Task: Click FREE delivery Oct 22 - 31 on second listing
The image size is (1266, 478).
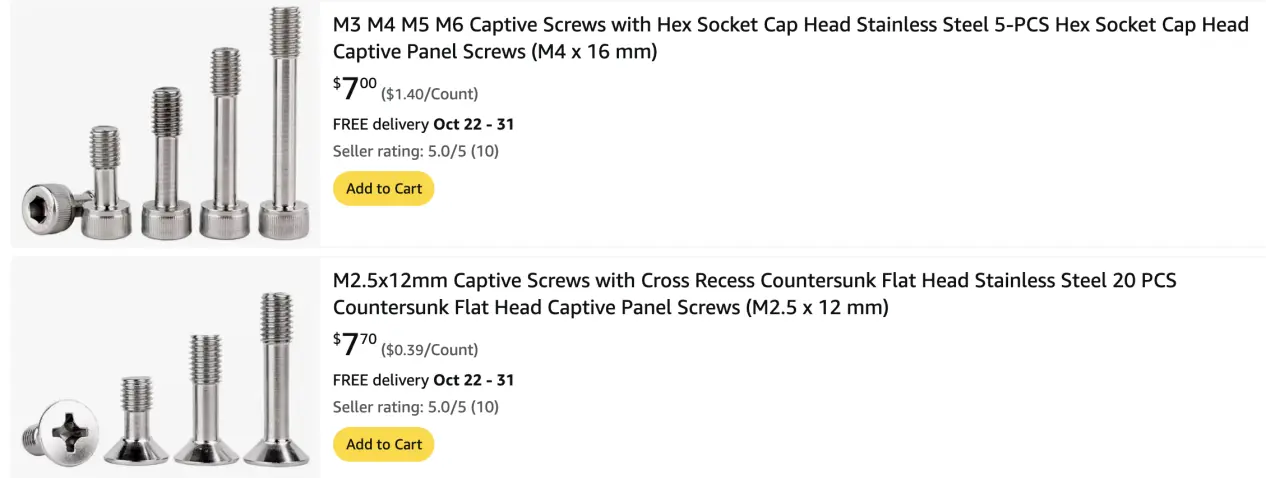Action: pos(423,381)
